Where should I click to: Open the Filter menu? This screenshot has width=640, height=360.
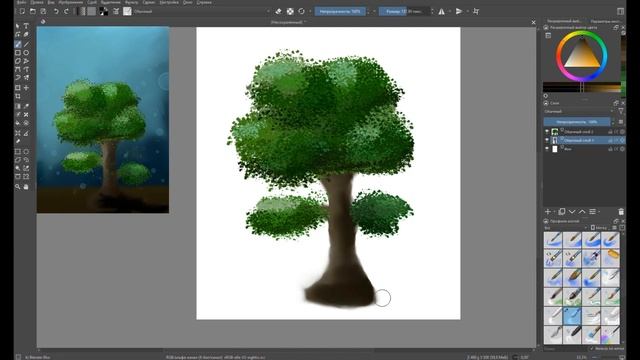coord(131,2)
